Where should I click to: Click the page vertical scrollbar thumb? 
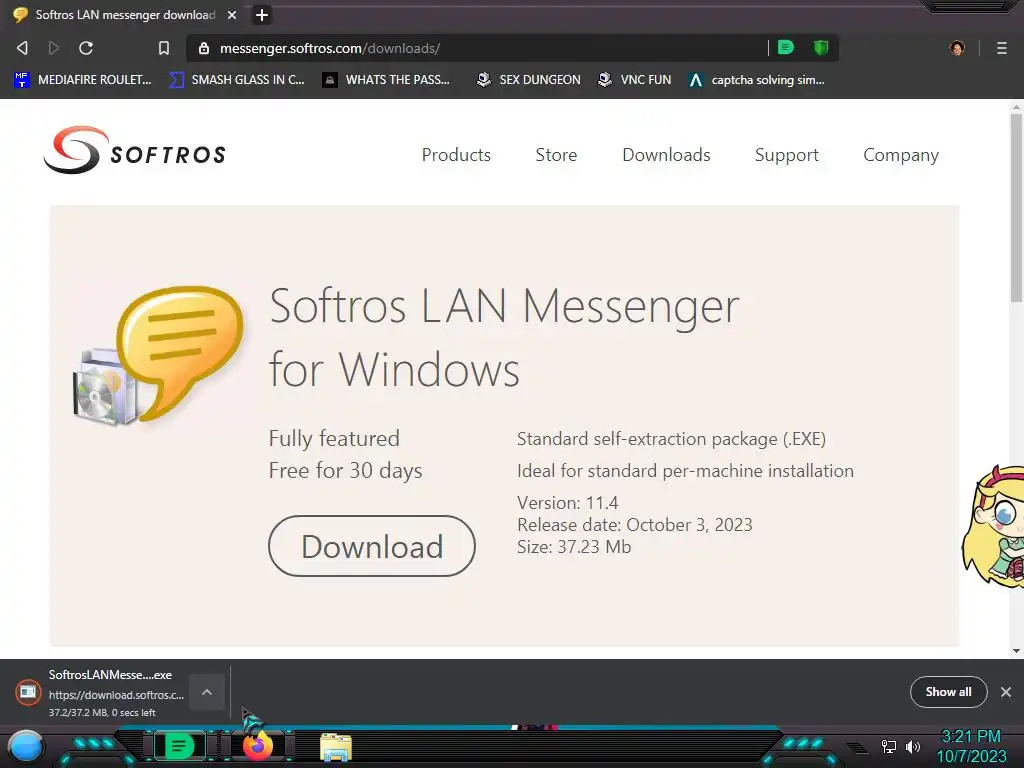coord(1016,206)
